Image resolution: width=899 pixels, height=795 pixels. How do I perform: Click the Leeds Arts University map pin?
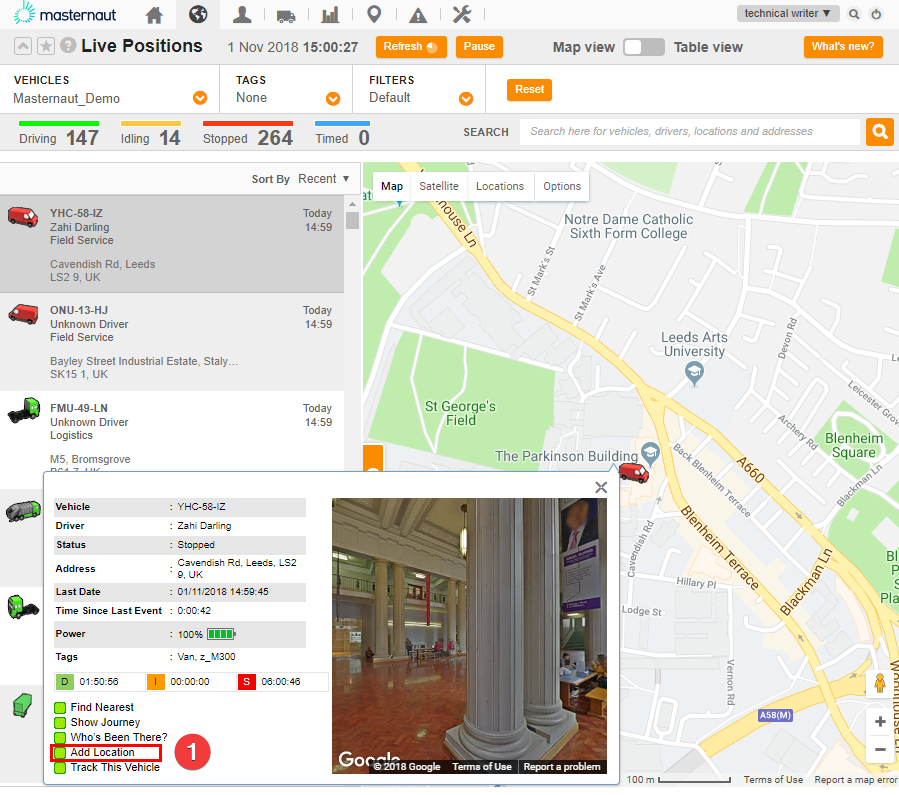[x=694, y=374]
